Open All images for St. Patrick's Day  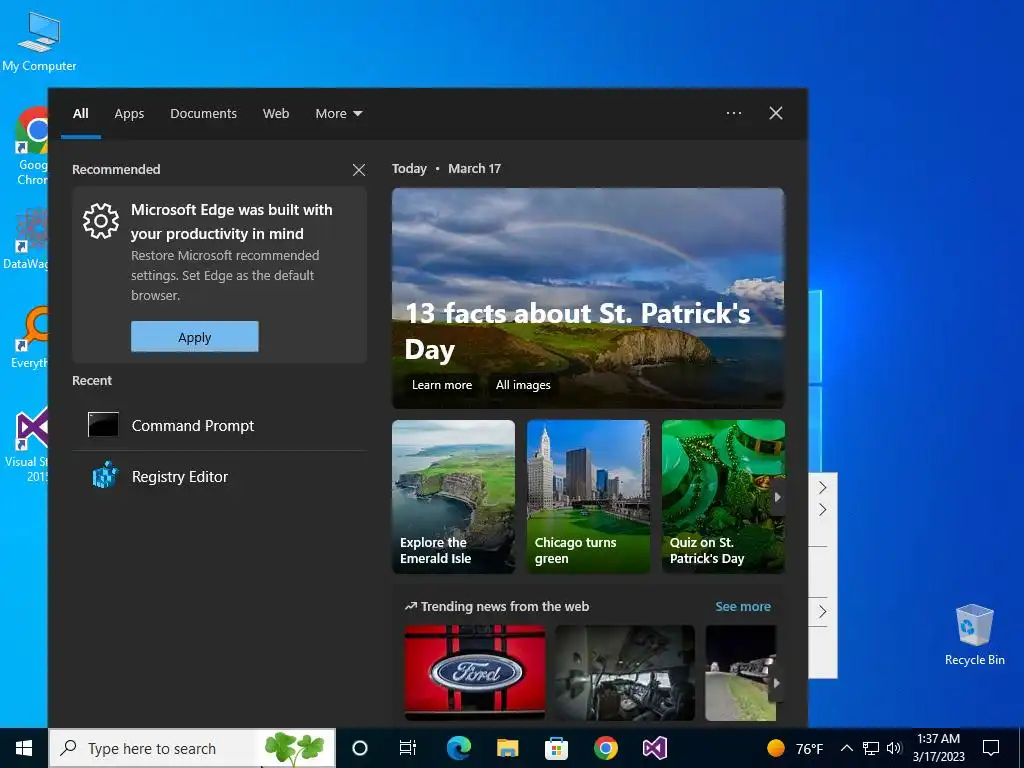pyautogui.click(x=523, y=385)
